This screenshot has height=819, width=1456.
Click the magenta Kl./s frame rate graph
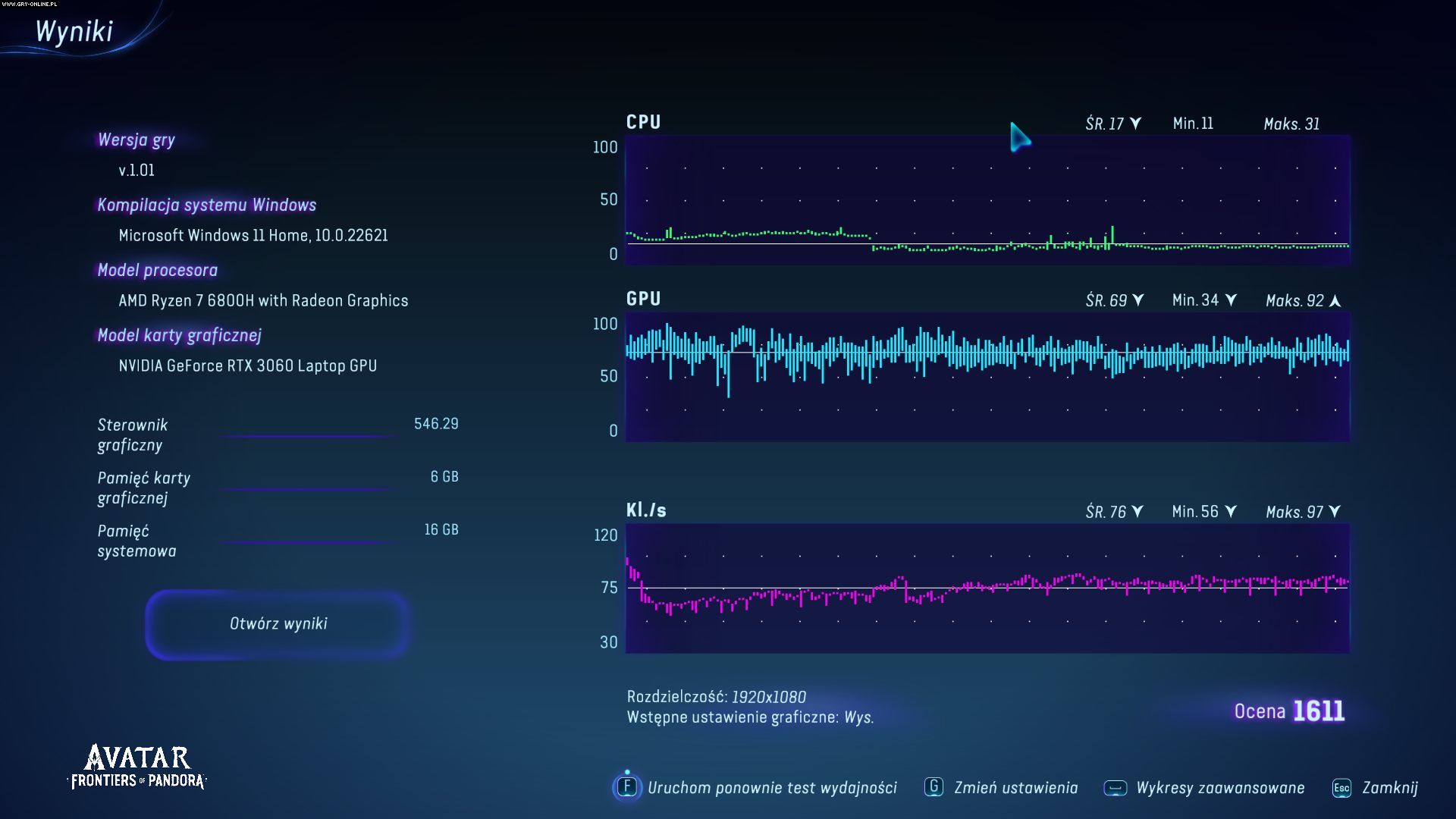pyautogui.click(x=986, y=588)
